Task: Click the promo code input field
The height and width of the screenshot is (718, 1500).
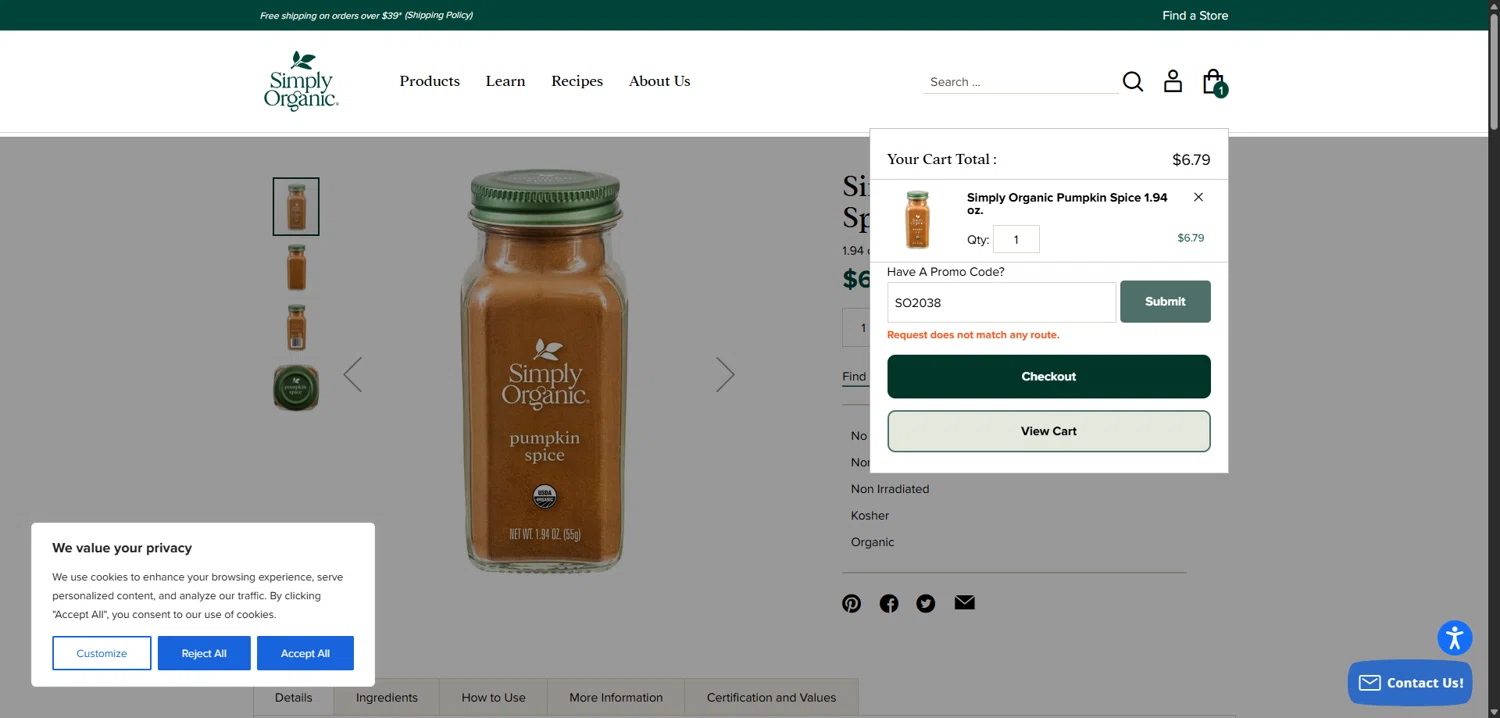Action: point(1001,302)
